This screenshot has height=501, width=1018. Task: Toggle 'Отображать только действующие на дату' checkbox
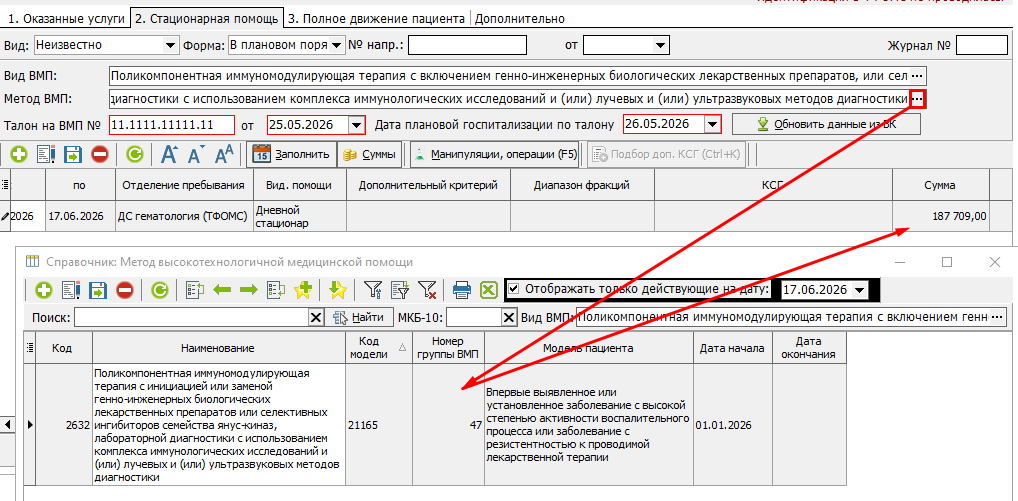(514, 289)
